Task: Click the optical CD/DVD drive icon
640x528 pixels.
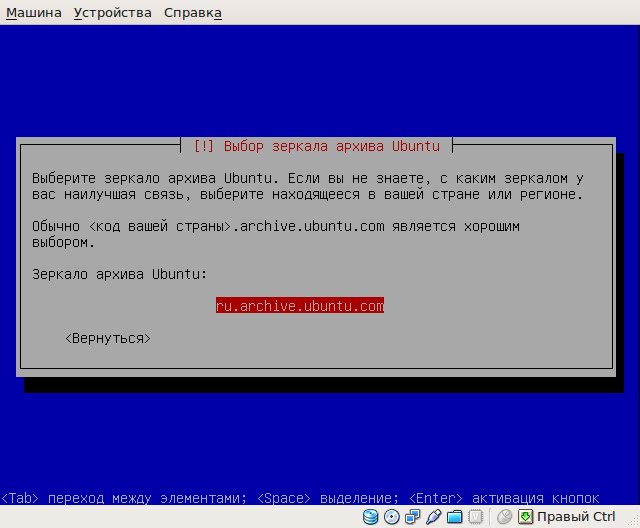Action: [392, 517]
